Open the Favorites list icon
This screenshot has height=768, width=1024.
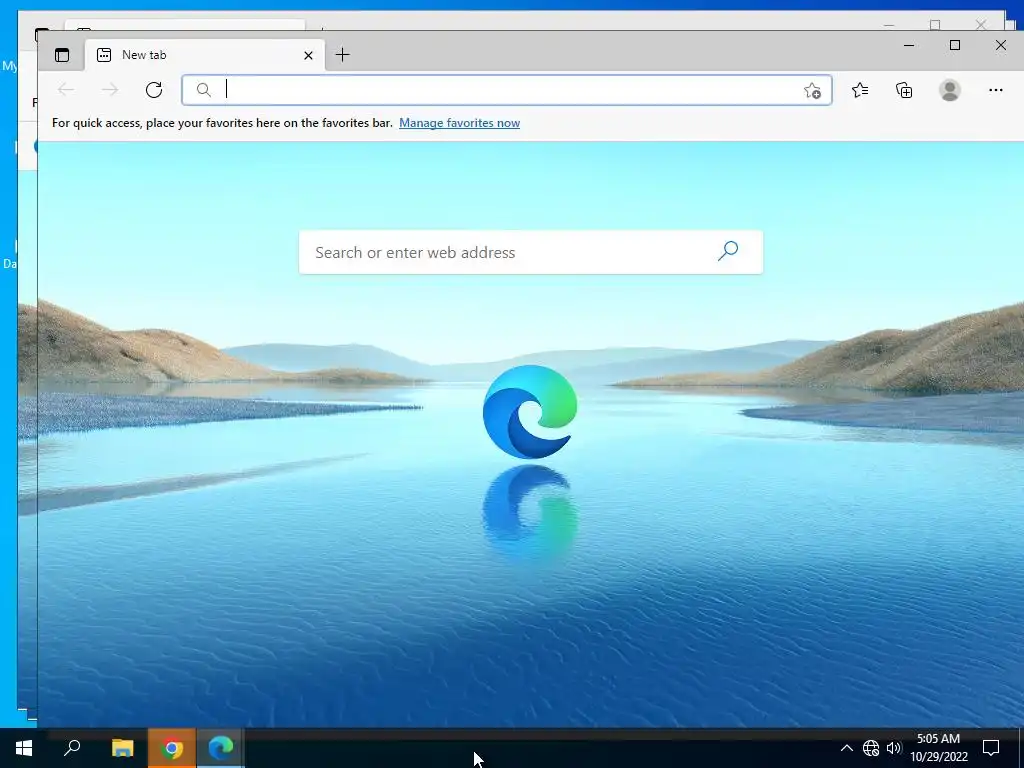click(860, 90)
